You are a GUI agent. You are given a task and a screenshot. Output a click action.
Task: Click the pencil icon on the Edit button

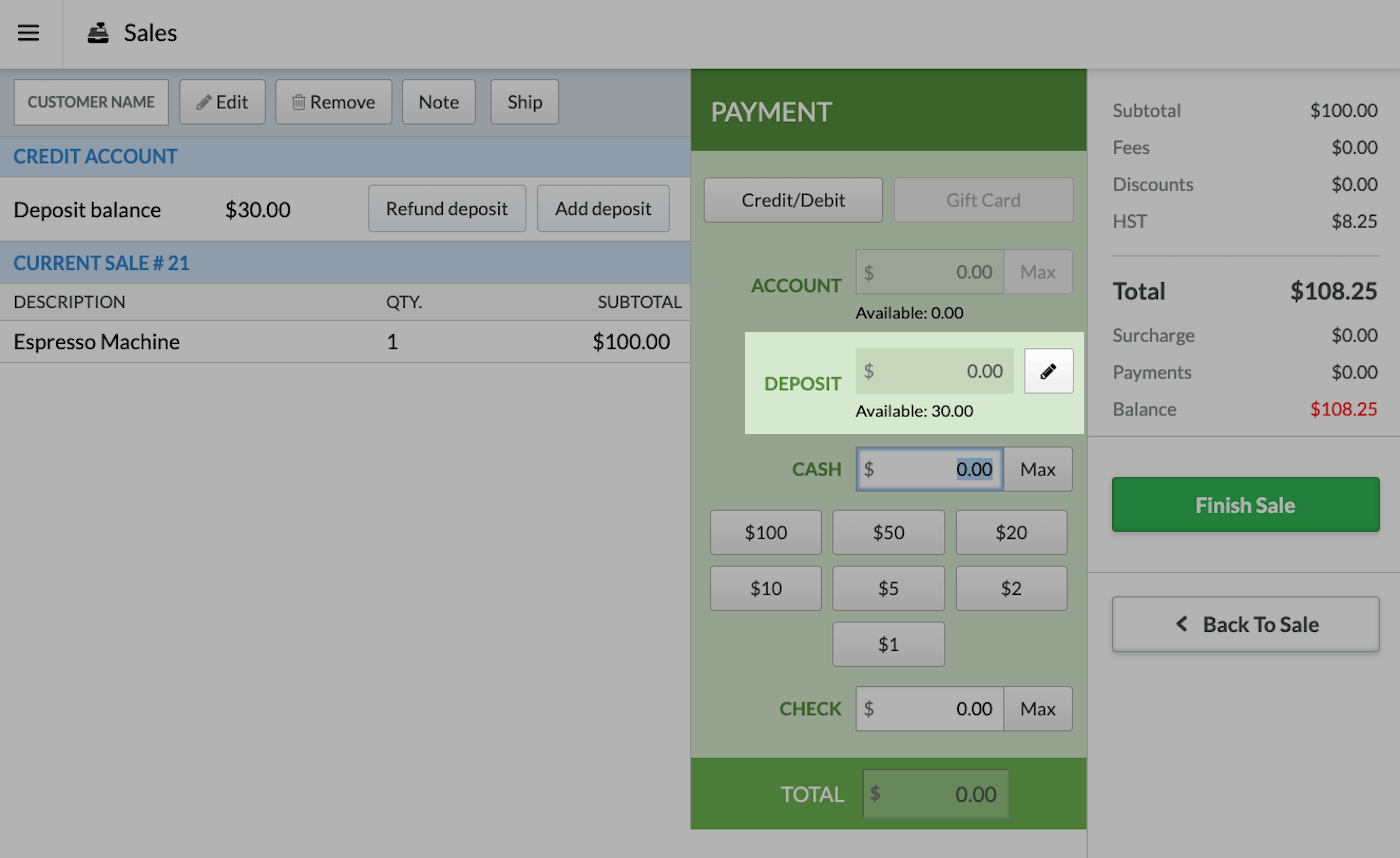tap(203, 101)
